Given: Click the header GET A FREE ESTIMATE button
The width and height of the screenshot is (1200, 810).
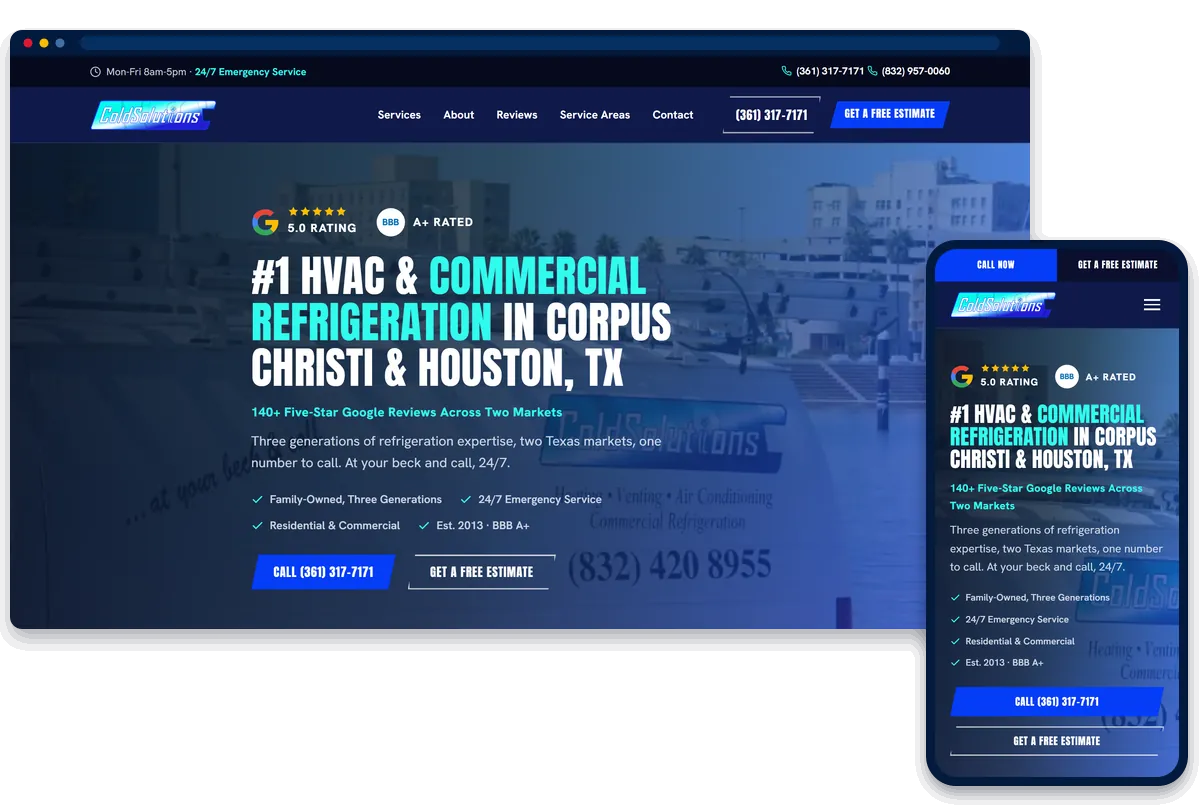Looking at the screenshot, I should [x=890, y=114].
